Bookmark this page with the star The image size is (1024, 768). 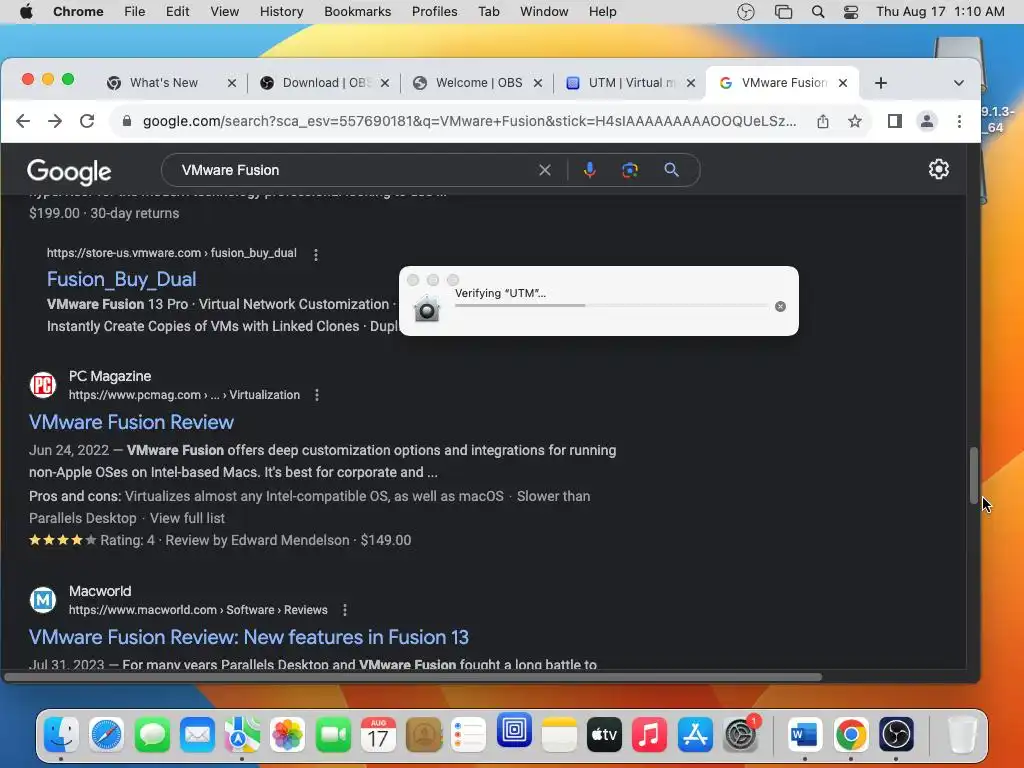(855, 121)
